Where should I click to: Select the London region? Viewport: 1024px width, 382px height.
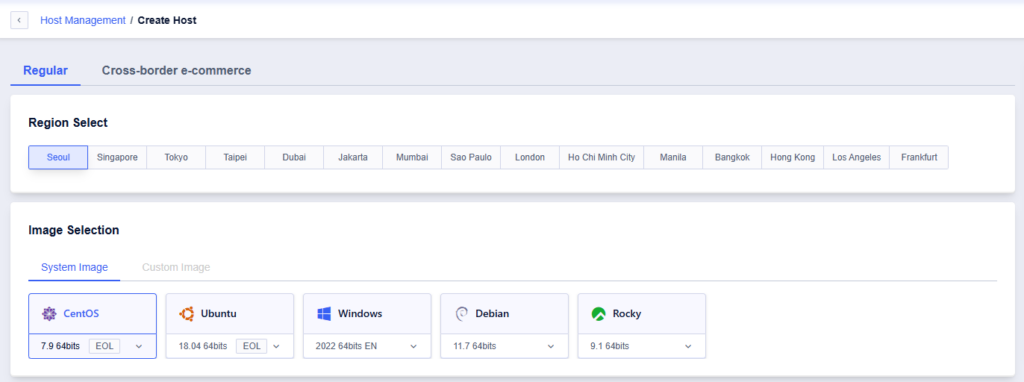tap(530, 157)
